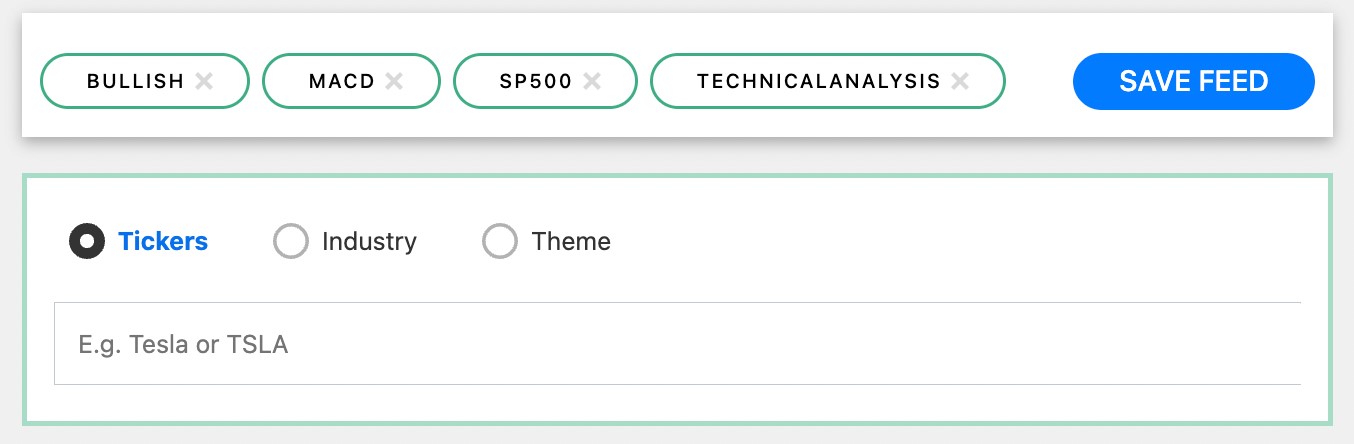Delete the SP500 tag using its X icon
1354x444 pixels.
click(592, 81)
